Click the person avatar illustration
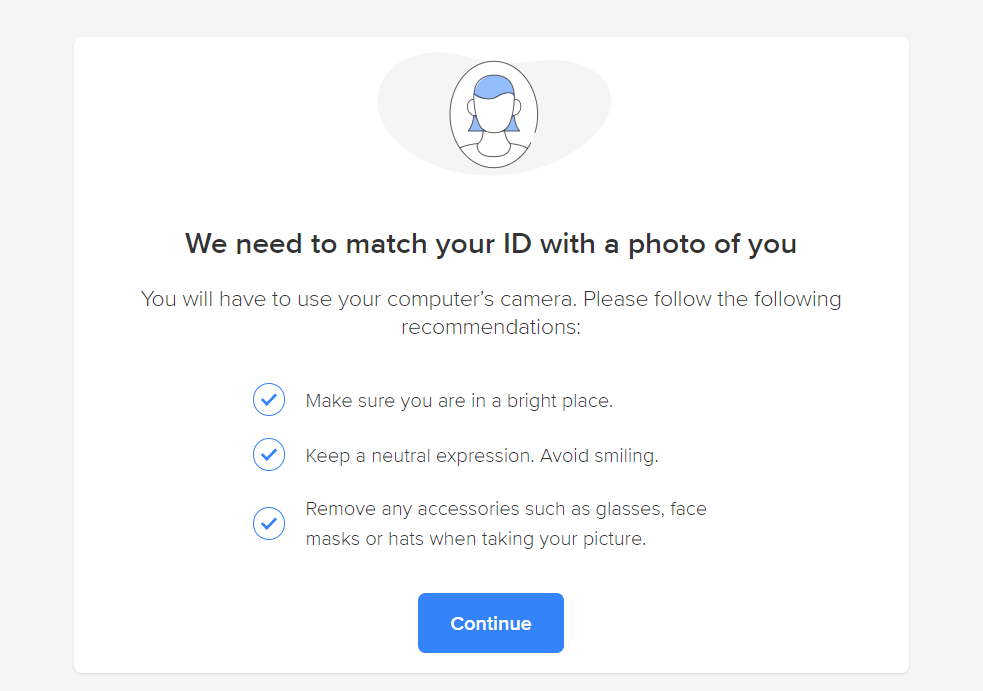The width and height of the screenshot is (983, 691). click(x=494, y=114)
